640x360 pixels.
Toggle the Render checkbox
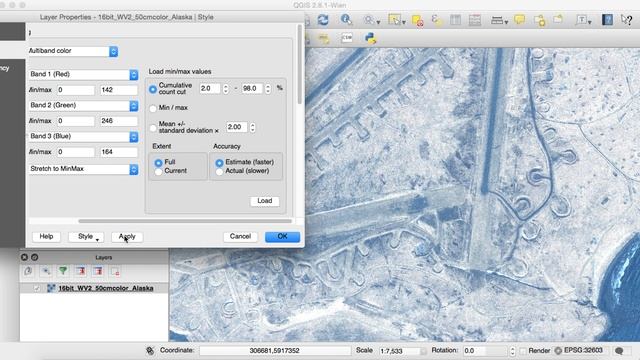(x=523, y=351)
